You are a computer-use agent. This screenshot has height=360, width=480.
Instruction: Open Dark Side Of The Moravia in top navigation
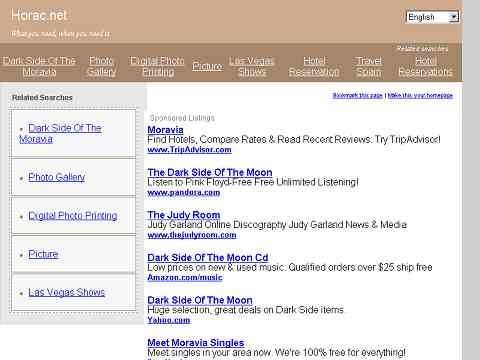click(39, 66)
